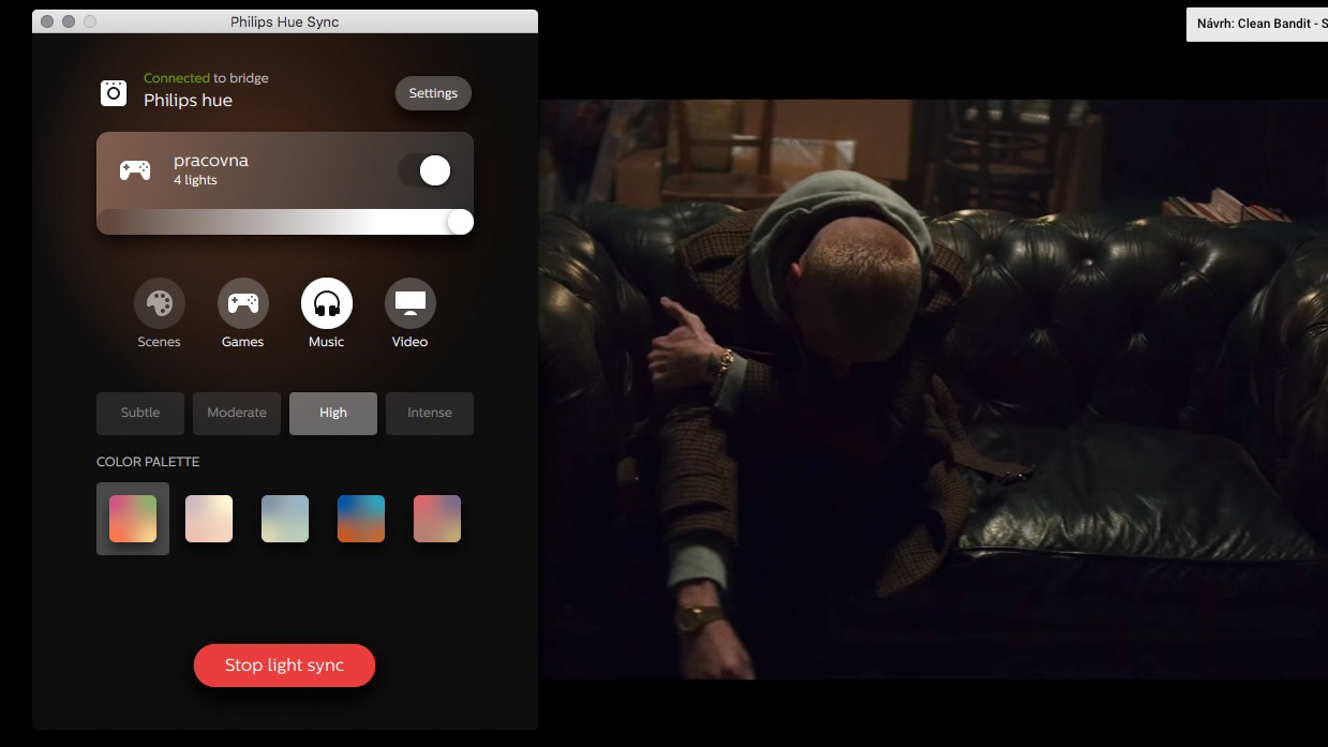Switch to Video mode icon
Image resolution: width=1328 pixels, height=747 pixels.
[410, 303]
